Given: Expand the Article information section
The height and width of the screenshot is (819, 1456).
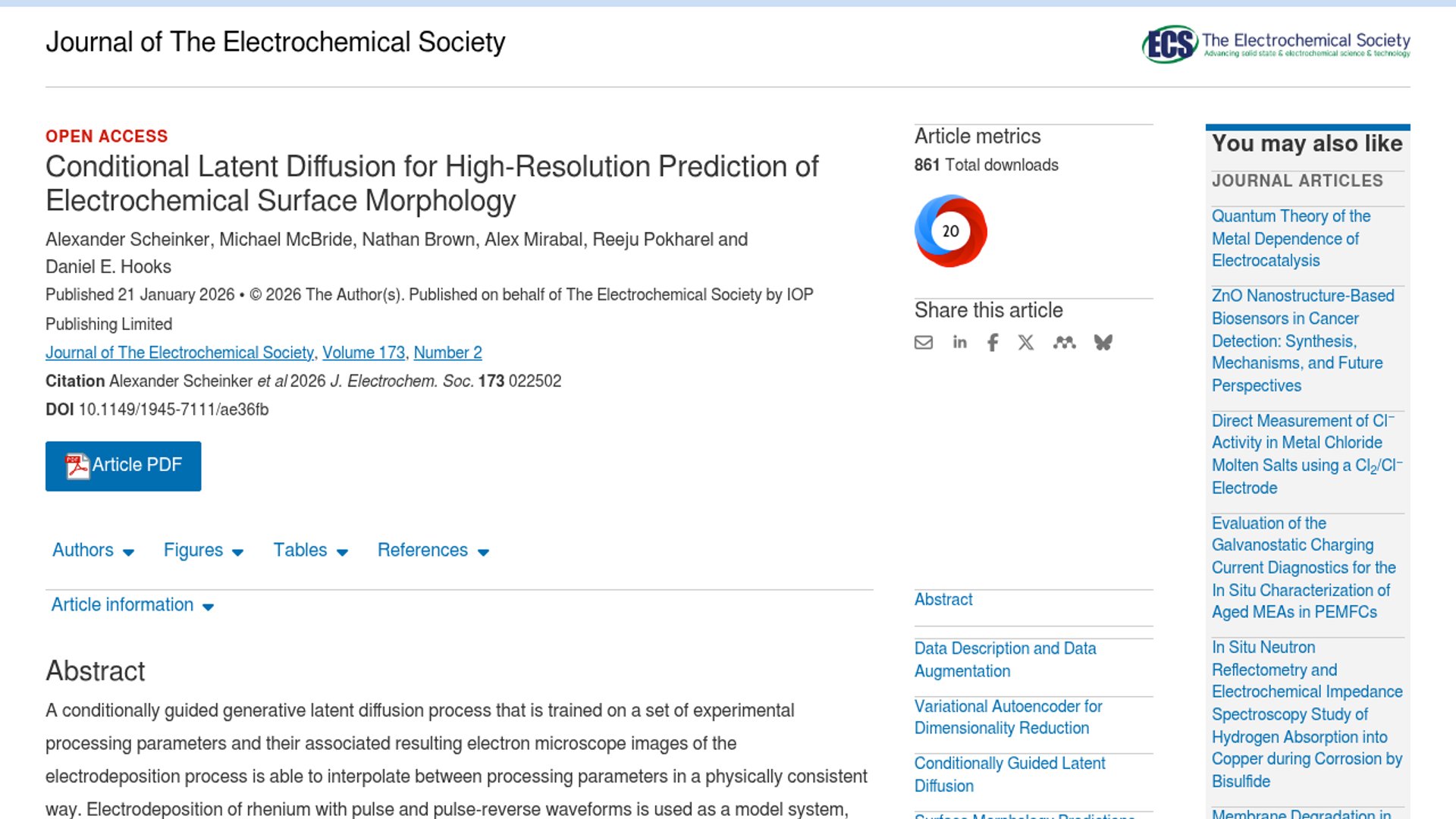Looking at the screenshot, I should pyautogui.click(x=132, y=605).
